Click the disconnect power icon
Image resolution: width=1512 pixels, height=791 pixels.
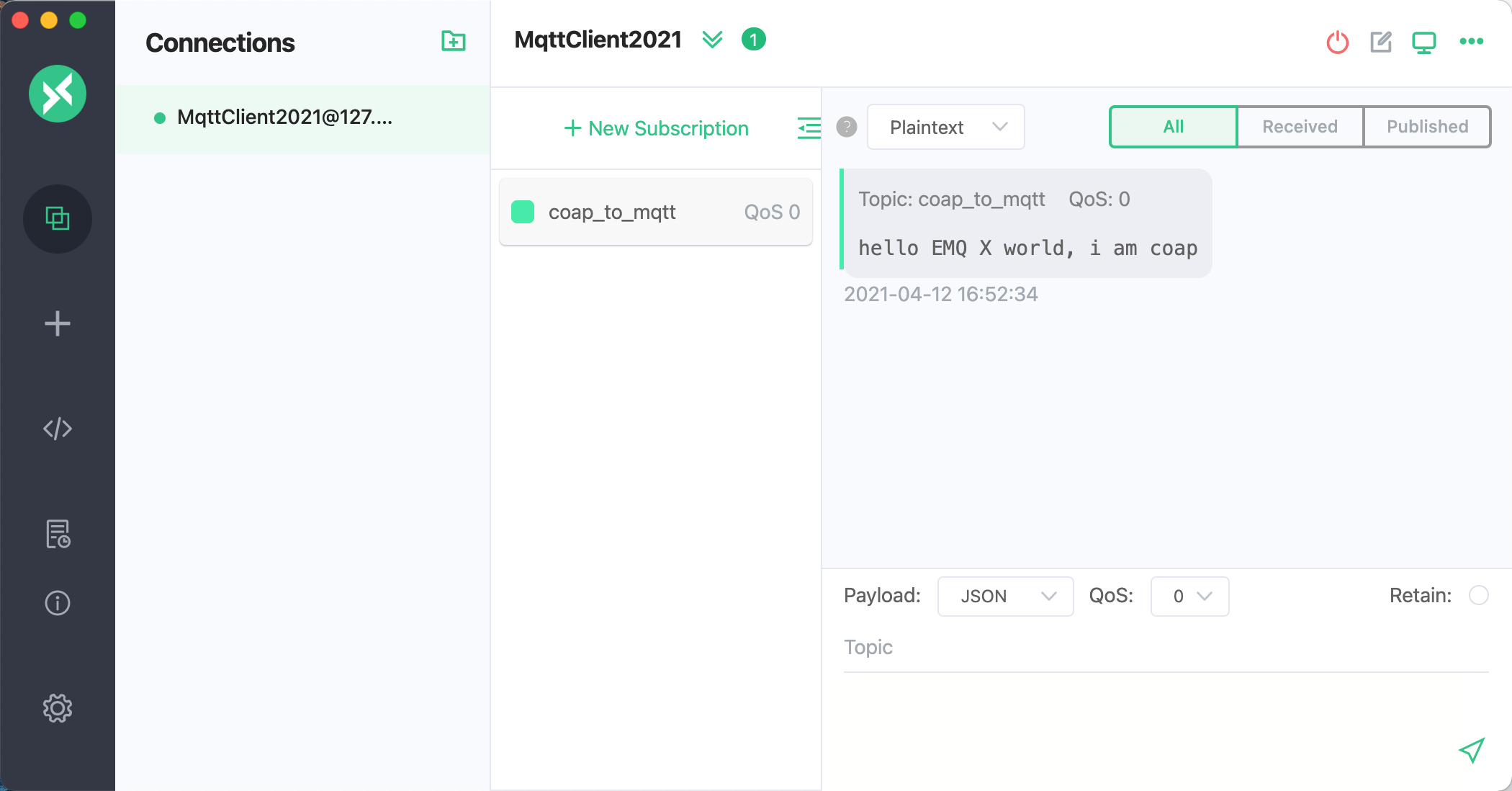1337,42
